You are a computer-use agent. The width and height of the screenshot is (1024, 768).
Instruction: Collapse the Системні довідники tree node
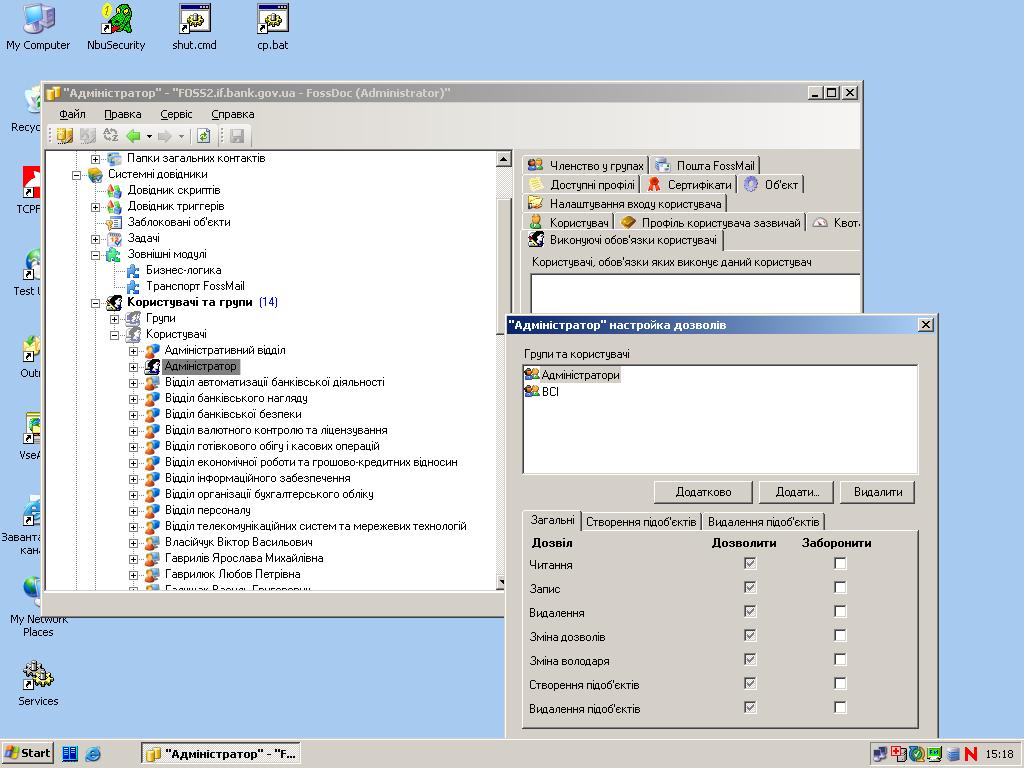point(76,175)
